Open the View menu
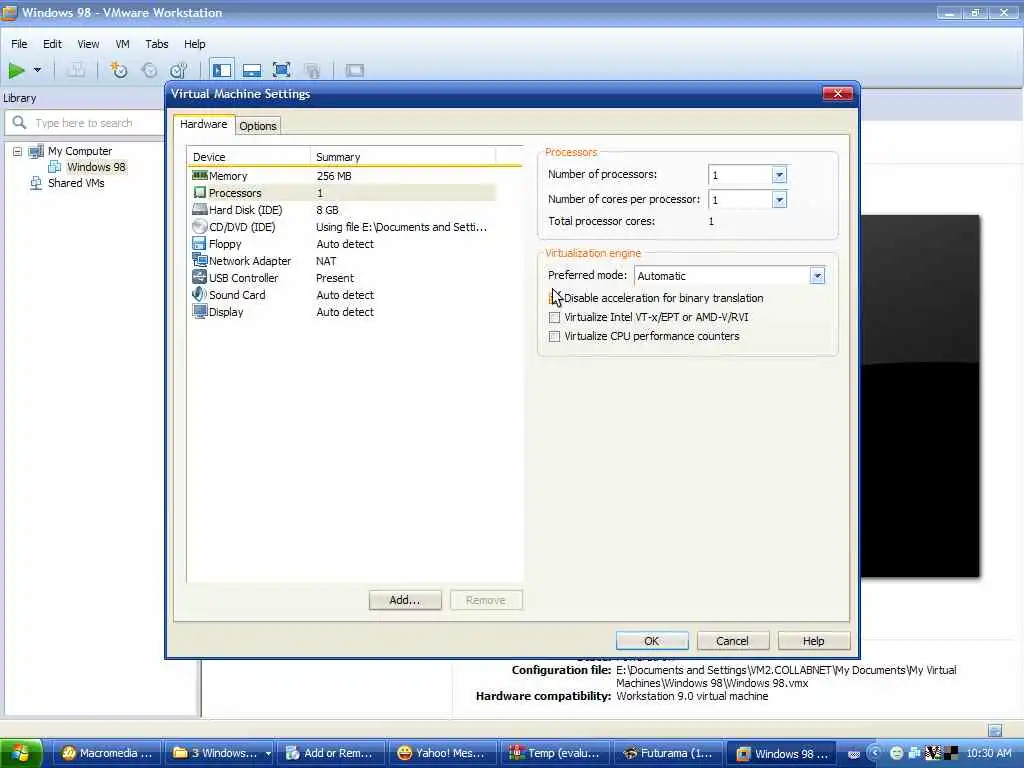Viewport: 1024px width, 768px height. (88, 44)
